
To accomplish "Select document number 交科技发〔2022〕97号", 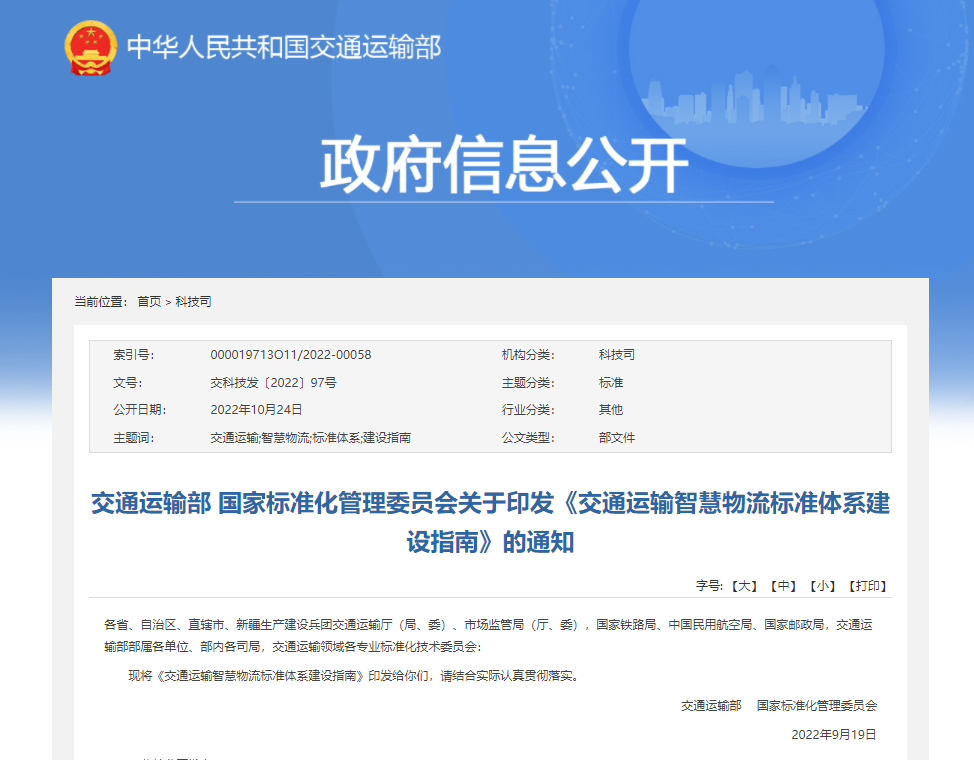I will click(273, 383).
